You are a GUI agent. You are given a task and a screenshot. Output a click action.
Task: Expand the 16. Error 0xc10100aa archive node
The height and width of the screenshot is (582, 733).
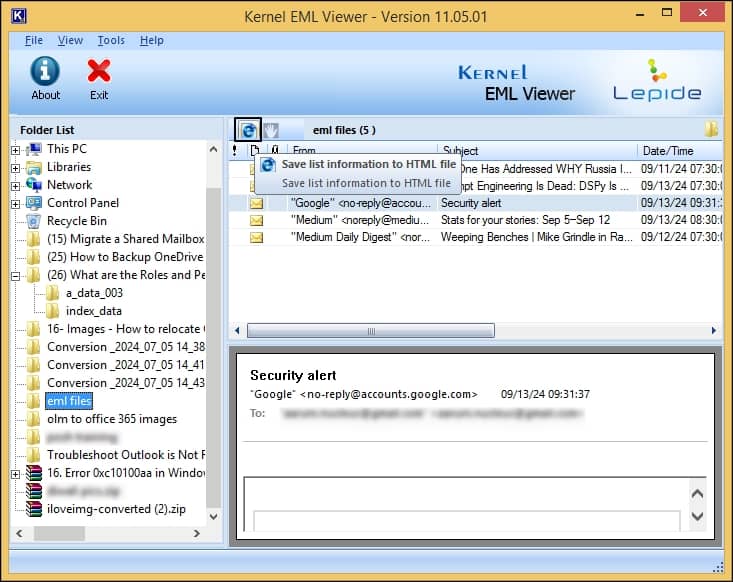(15, 474)
